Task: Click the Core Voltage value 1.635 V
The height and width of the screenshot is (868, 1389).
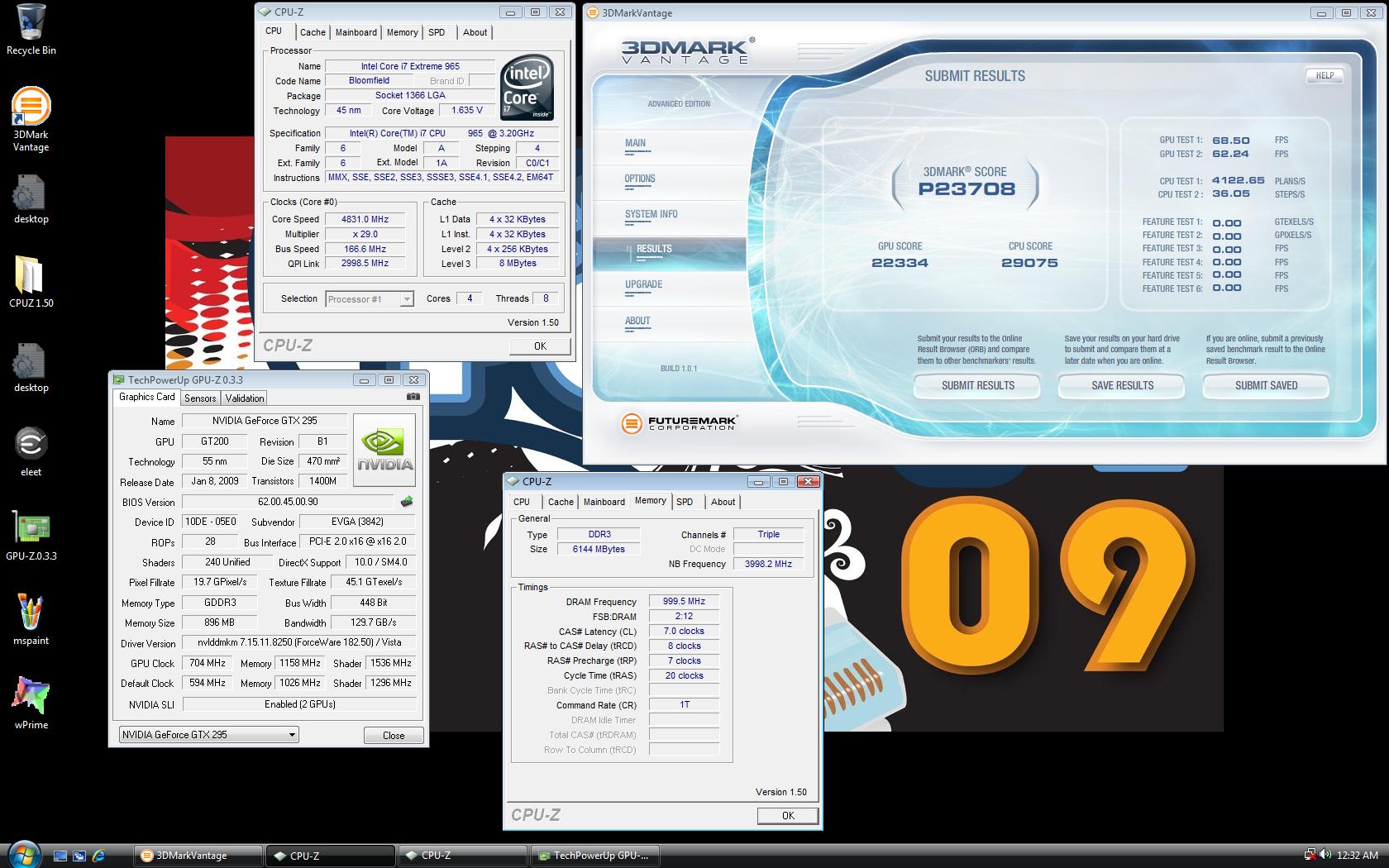Action: tap(467, 110)
